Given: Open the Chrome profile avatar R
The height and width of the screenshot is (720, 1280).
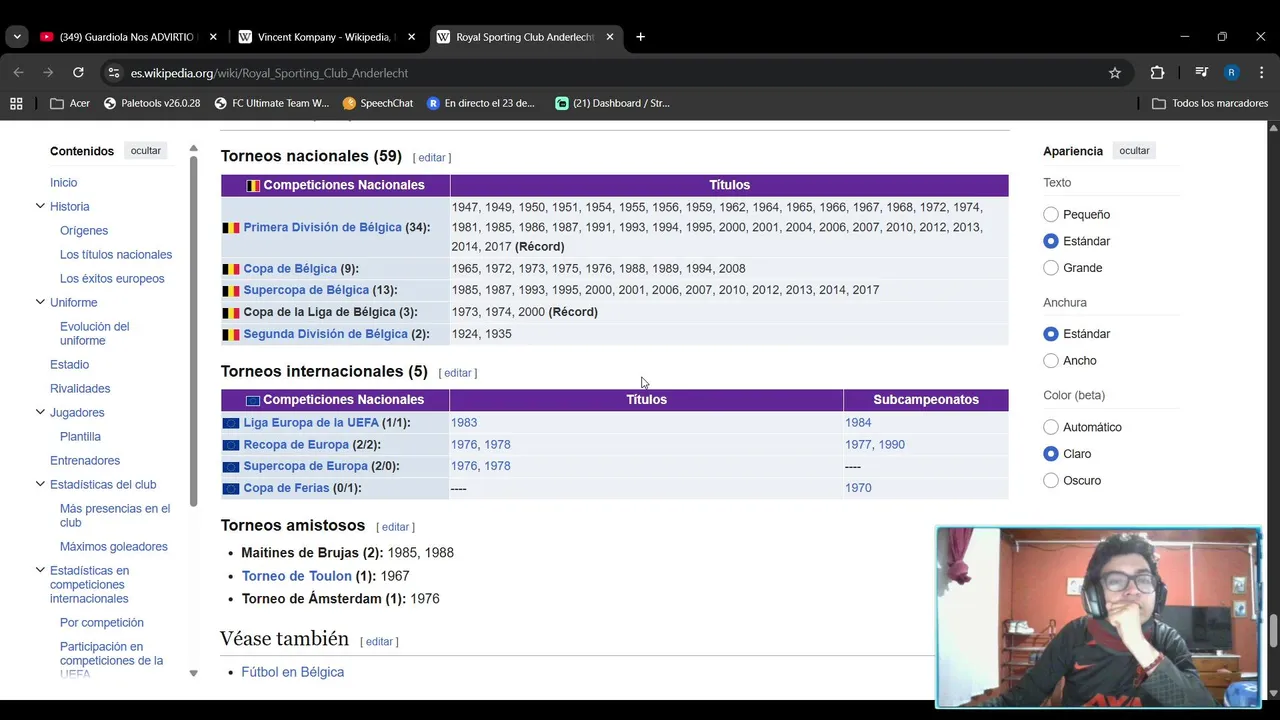Looking at the screenshot, I should pyautogui.click(x=1231, y=73).
